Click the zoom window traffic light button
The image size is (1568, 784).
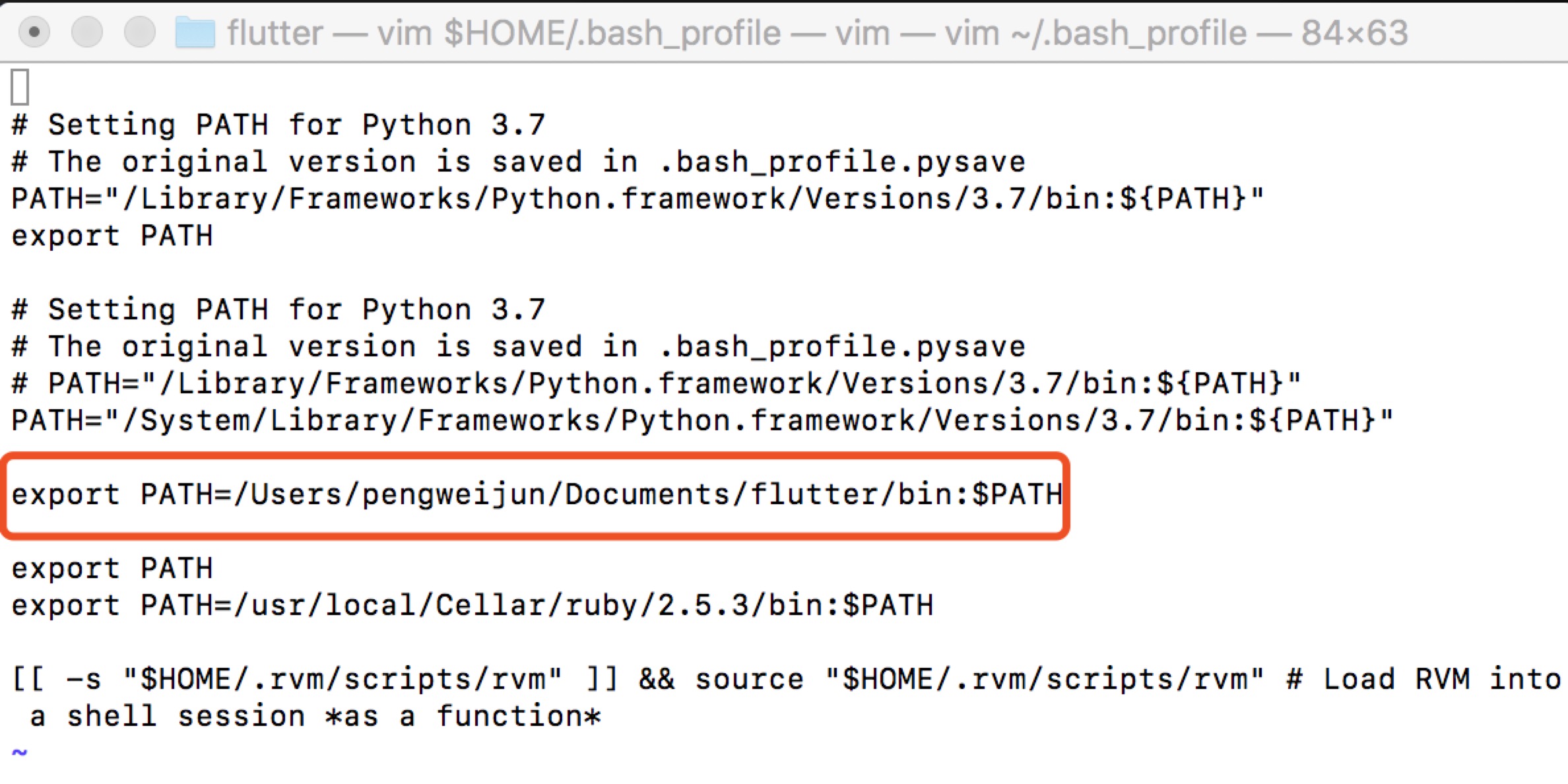click(x=140, y=32)
